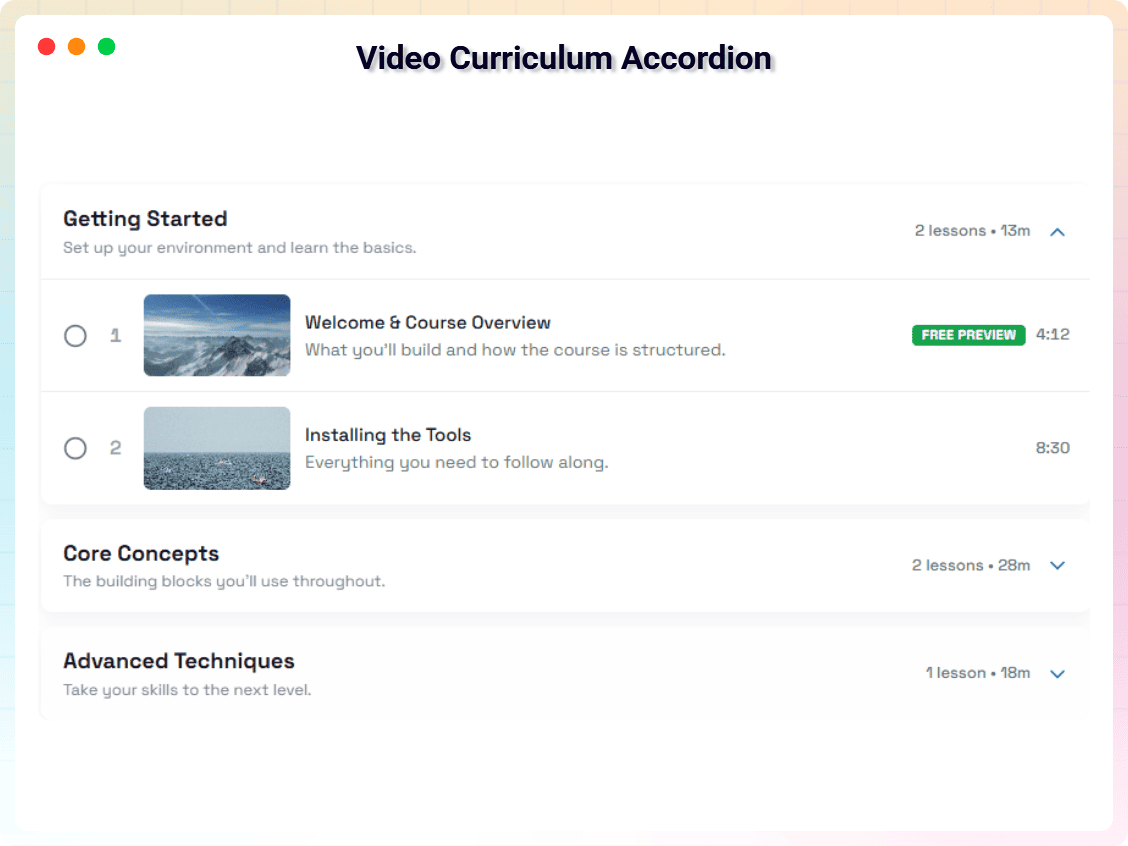Viewport: 1128px width, 846px height.
Task: Click the red close window dot
Action: 47,47
